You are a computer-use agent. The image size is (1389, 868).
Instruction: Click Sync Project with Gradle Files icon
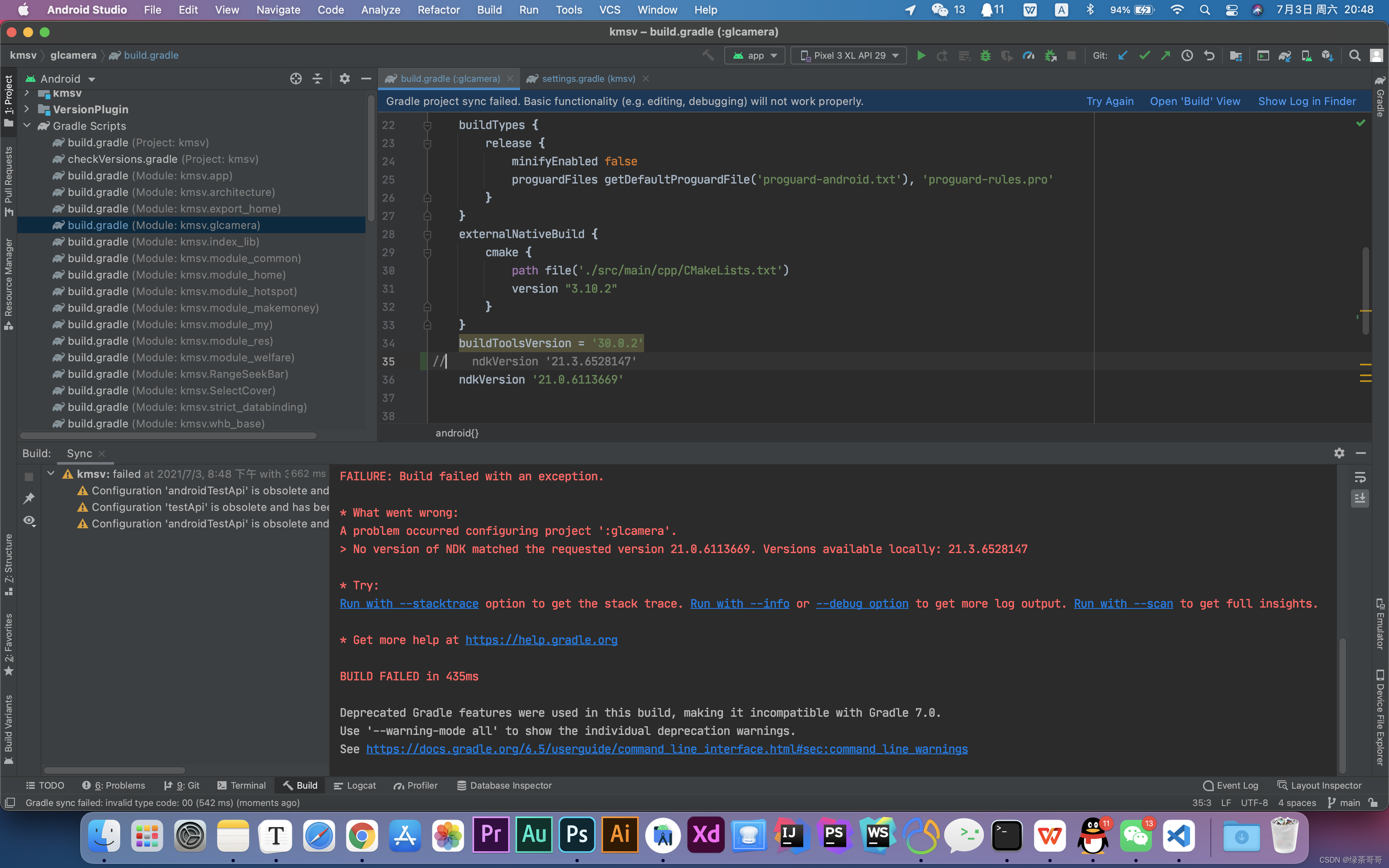tap(1284, 56)
